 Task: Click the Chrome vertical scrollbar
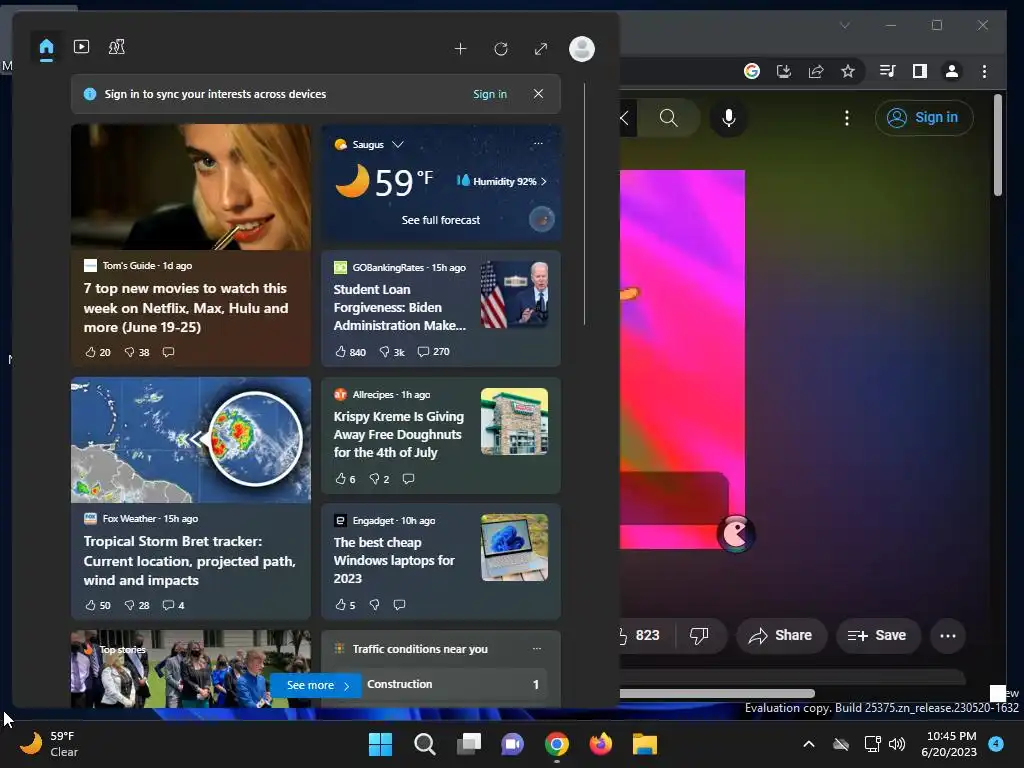tap(998, 146)
